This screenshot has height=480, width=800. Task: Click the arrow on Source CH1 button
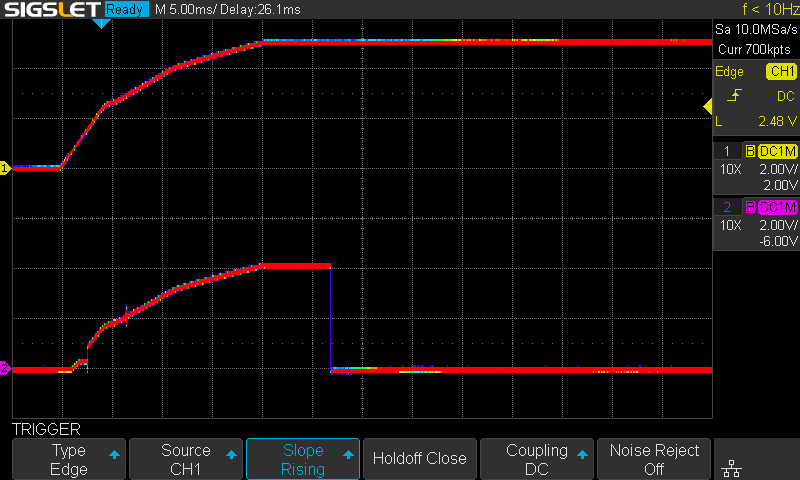(x=231, y=454)
